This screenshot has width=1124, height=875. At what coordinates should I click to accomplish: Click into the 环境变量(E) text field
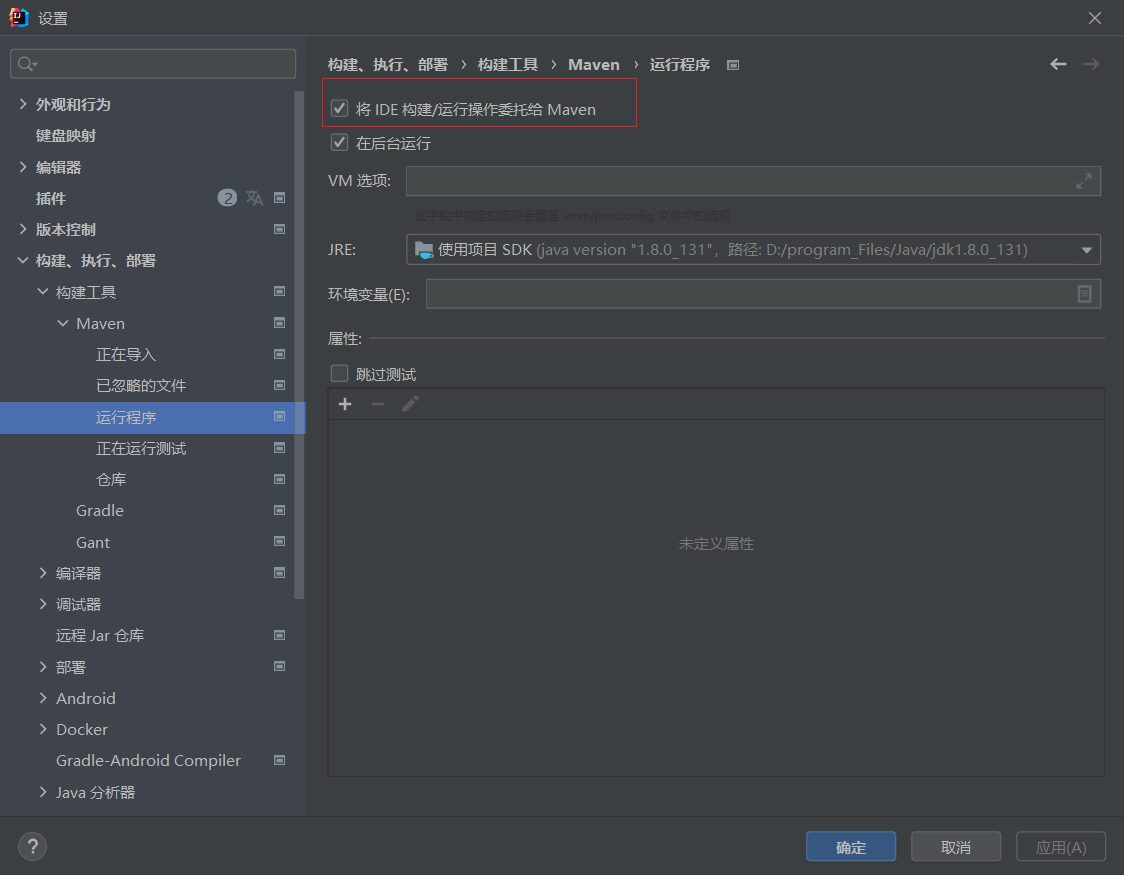(763, 294)
